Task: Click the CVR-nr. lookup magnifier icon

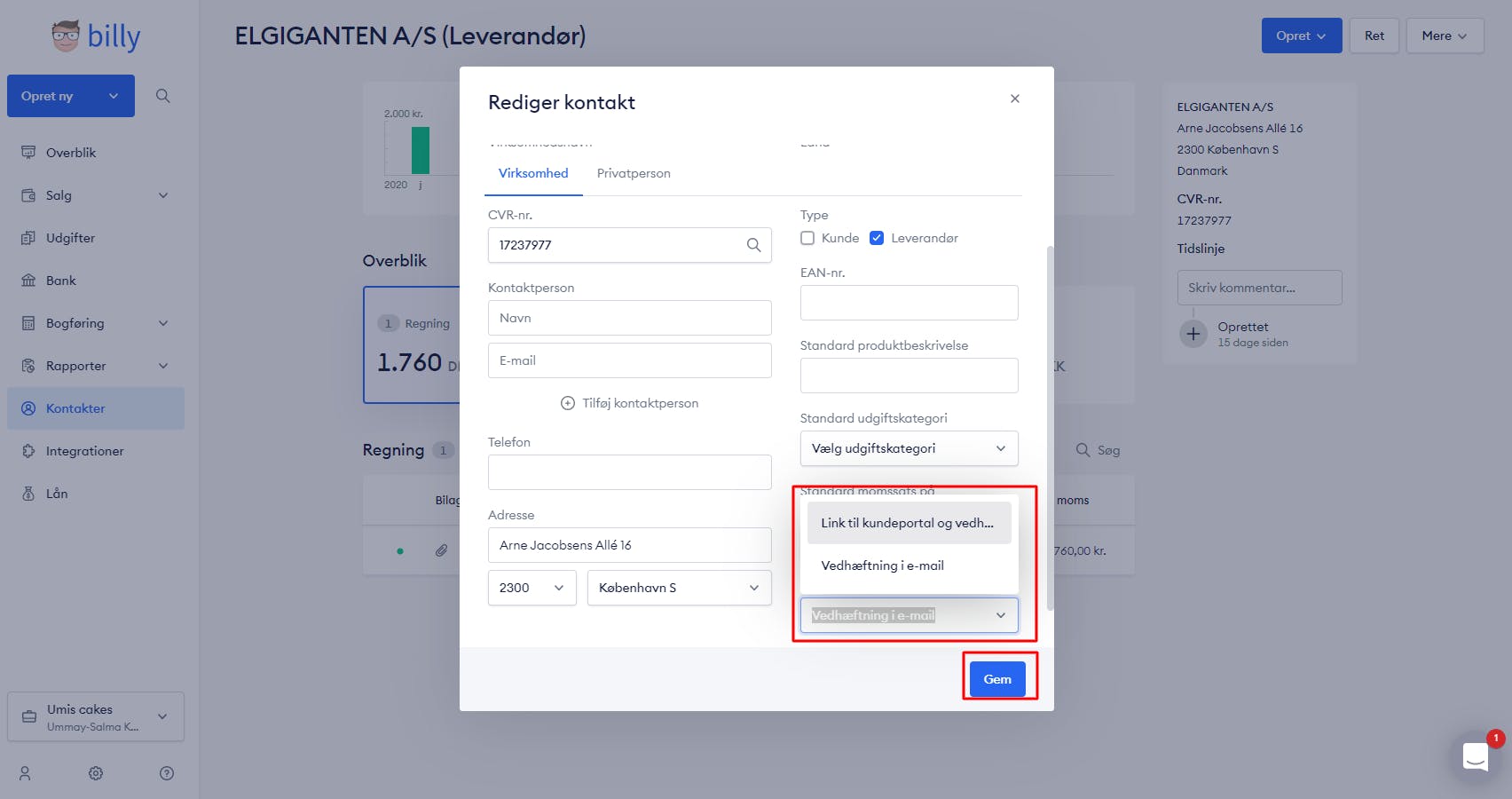Action: coord(753,245)
